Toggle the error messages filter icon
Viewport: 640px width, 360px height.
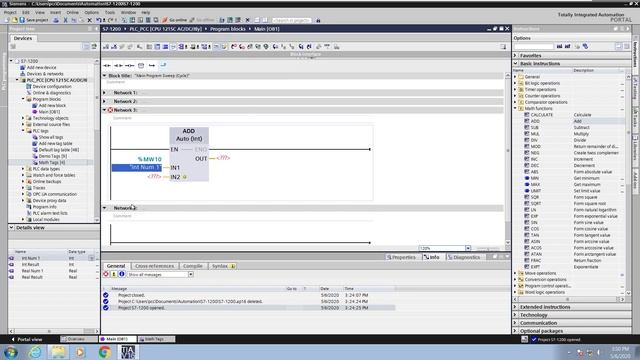[106, 275]
